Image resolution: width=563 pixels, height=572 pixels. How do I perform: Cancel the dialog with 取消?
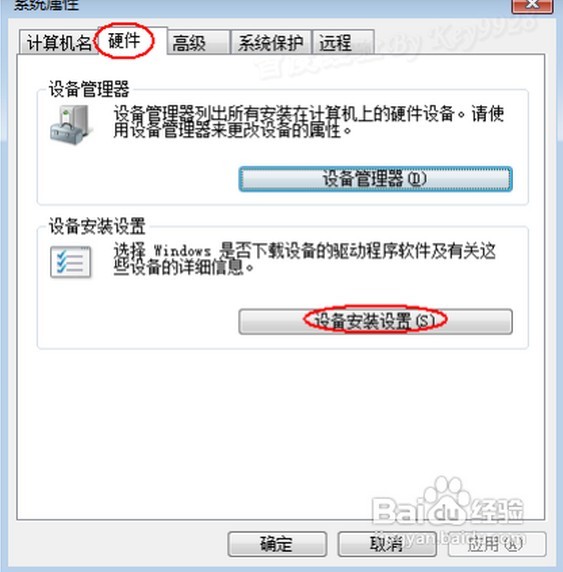click(x=387, y=544)
